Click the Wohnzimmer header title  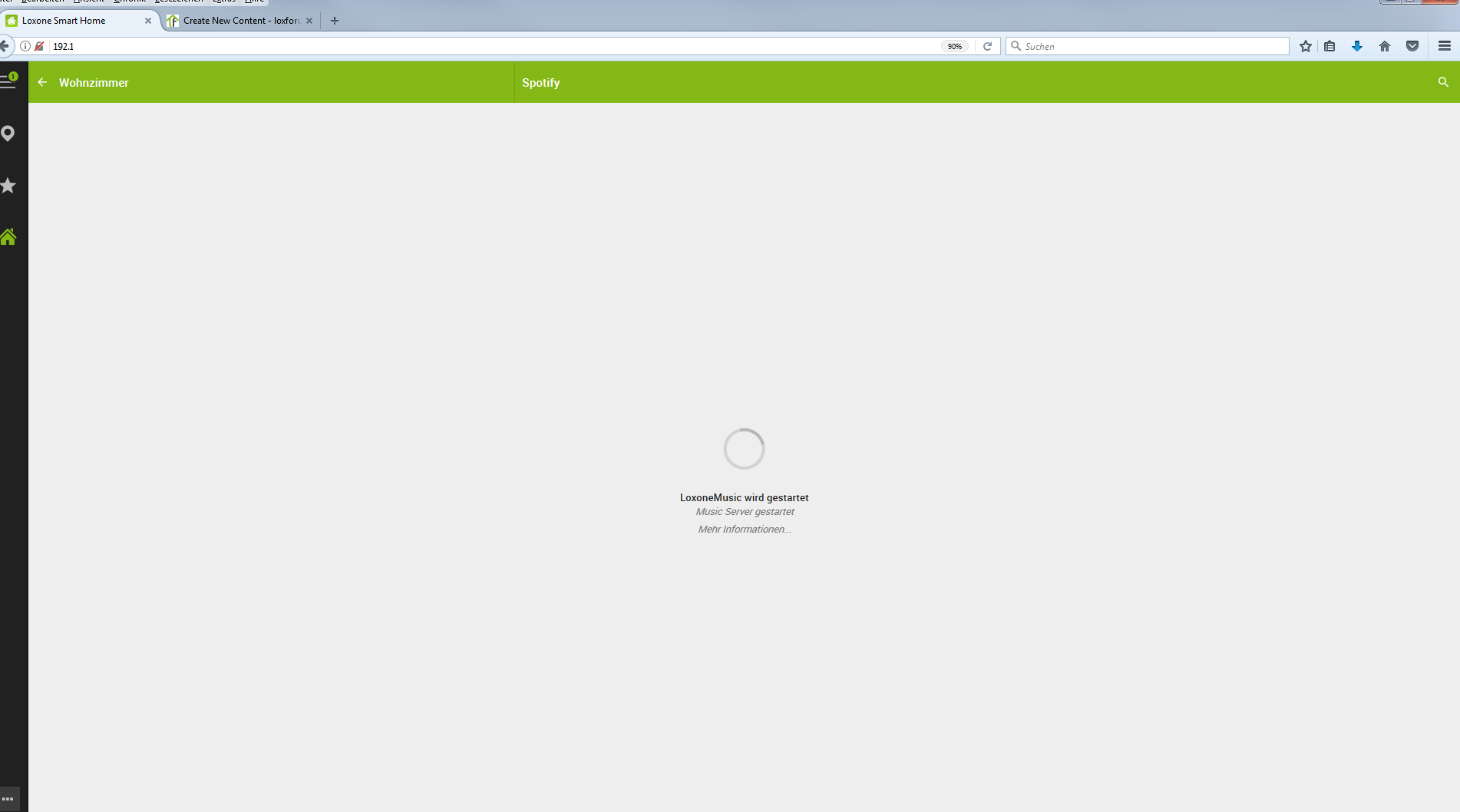[x=94, y=83]
